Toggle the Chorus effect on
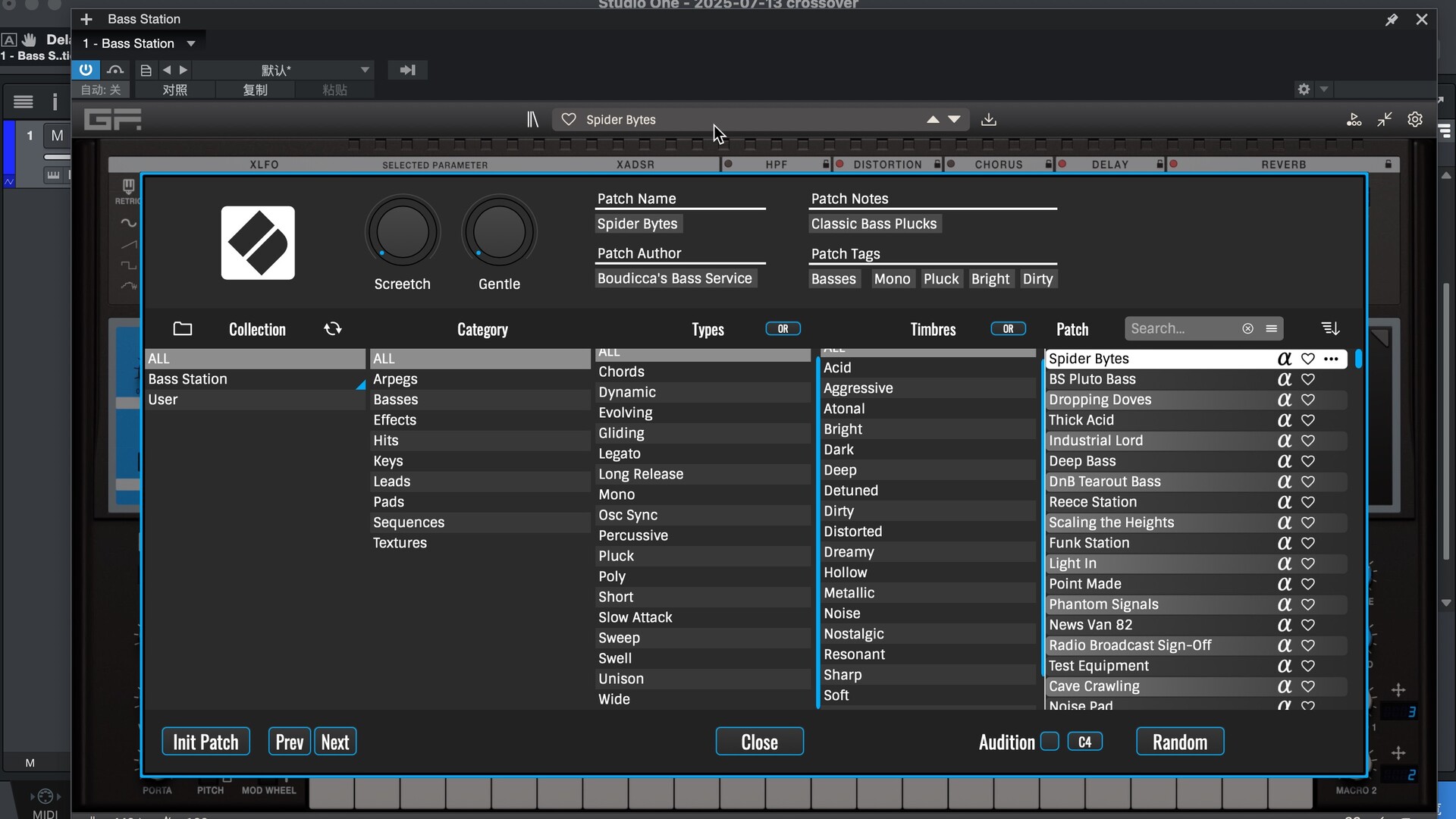 click(951, 164)
